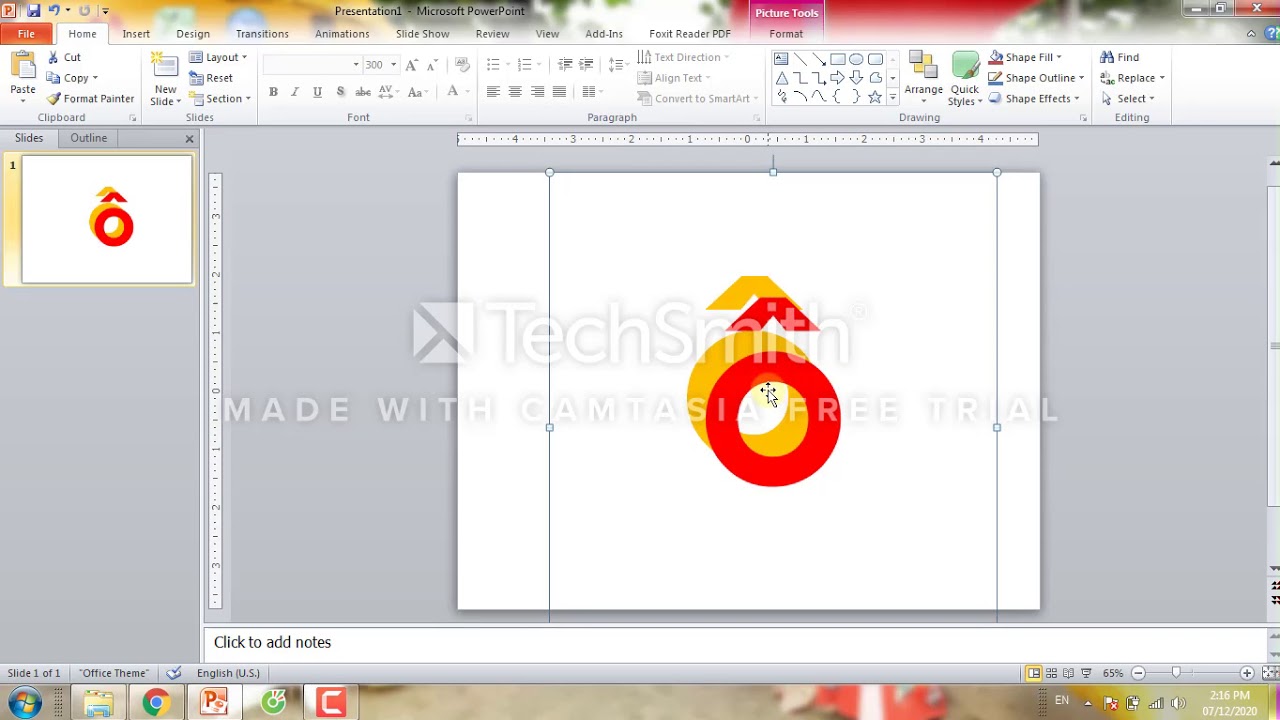
Task: Select slide 1 thumbnail
Action: pos(107,220)
